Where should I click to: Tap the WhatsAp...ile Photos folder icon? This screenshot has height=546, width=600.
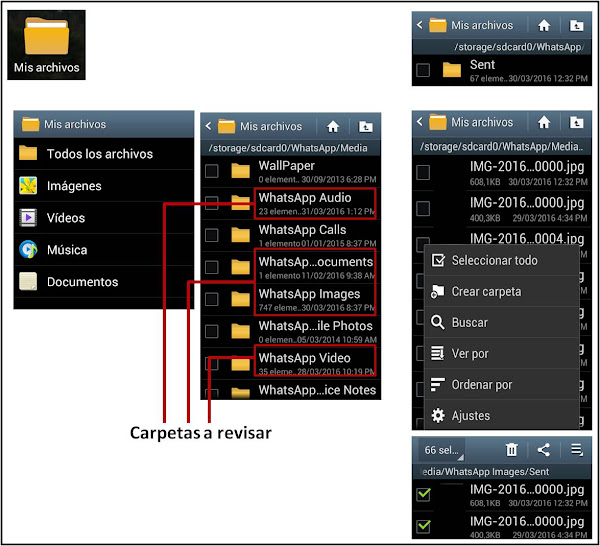click(x=240, y=331)
